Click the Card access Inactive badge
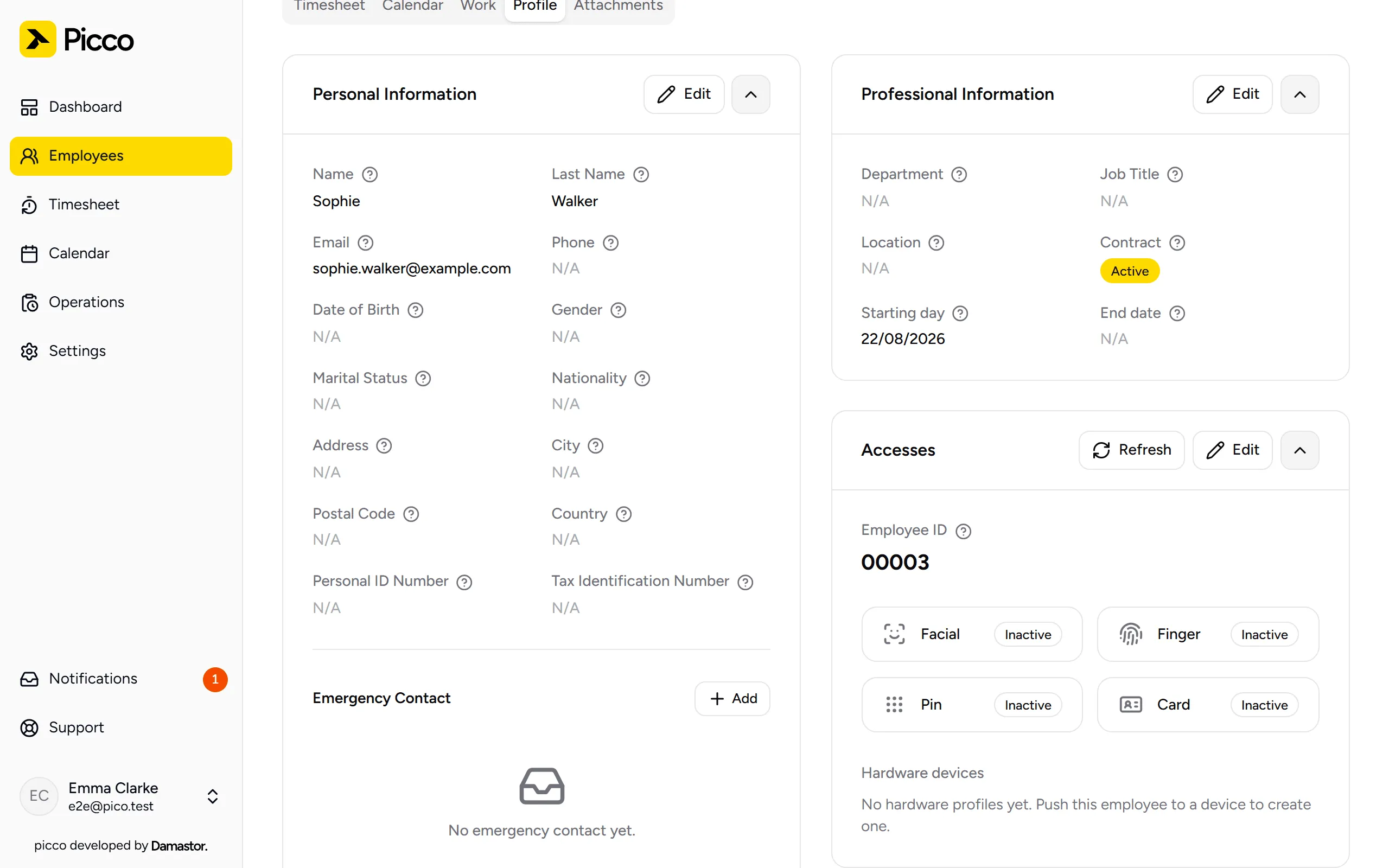The image size is (1389, 868). (1264, 705)
